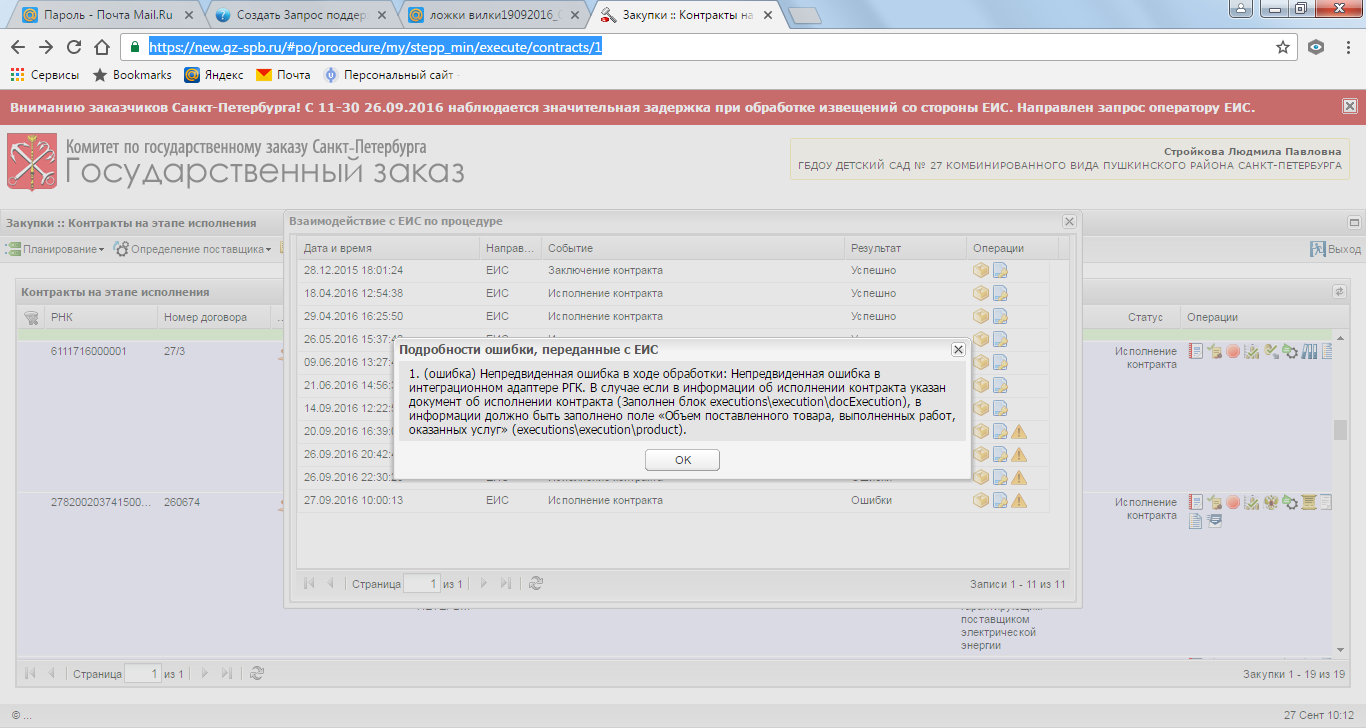
Task: Sort main grid by 'Номер договора' header
Action: [x=213, y=318]
